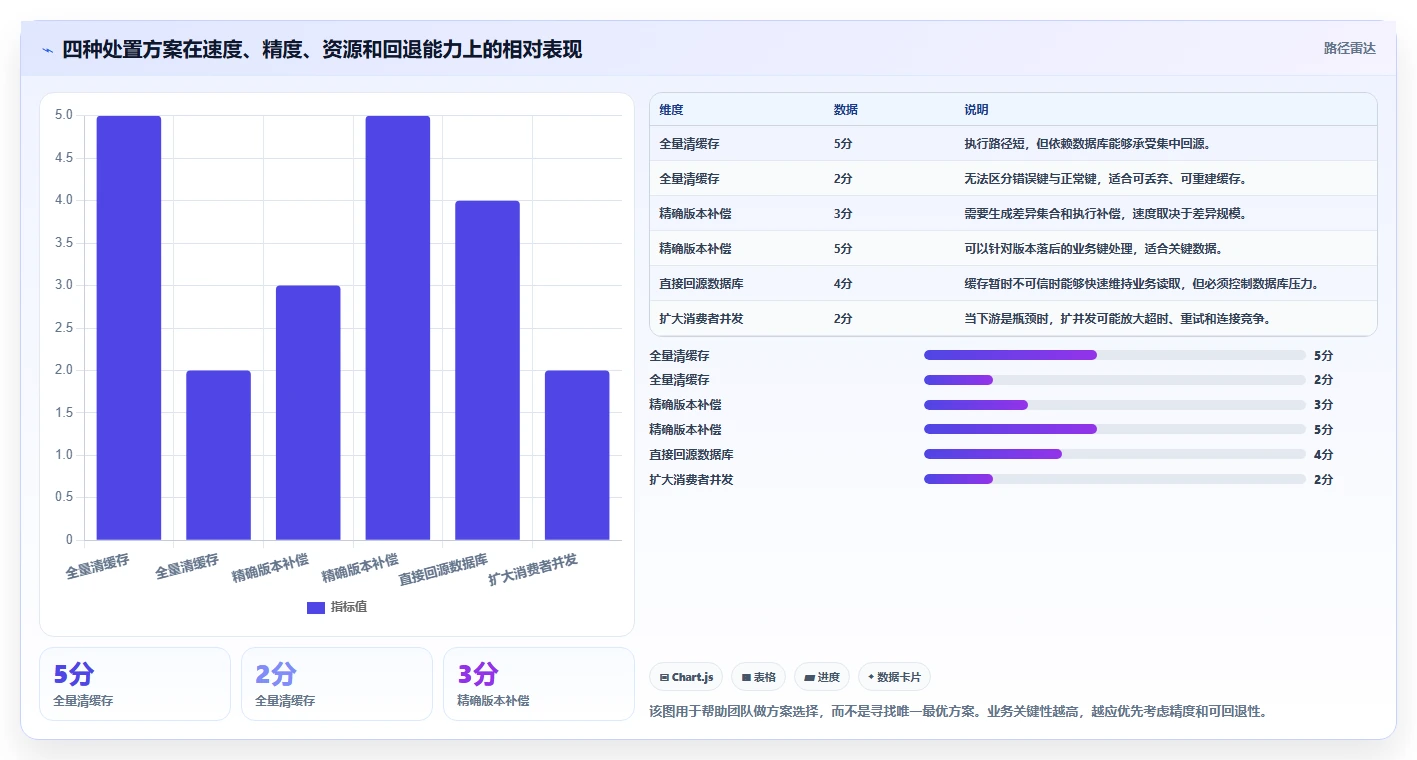1417x760 pixels.
Task: Select the 进度 chip
Action: click(x=822, y=677)
